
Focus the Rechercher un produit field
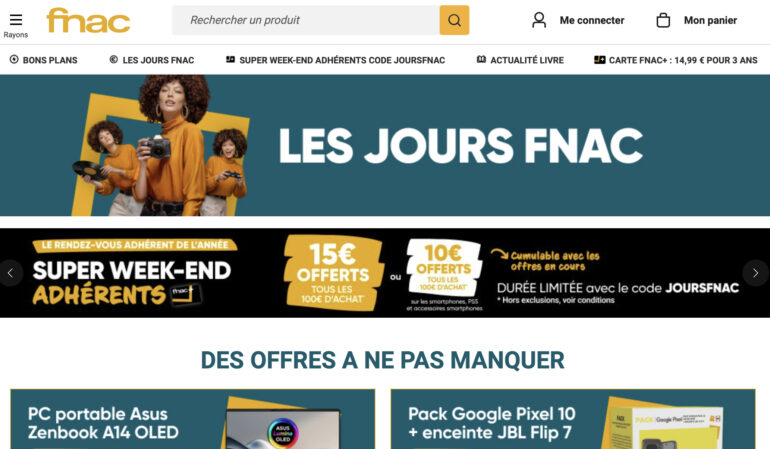(x=305, y=20)
